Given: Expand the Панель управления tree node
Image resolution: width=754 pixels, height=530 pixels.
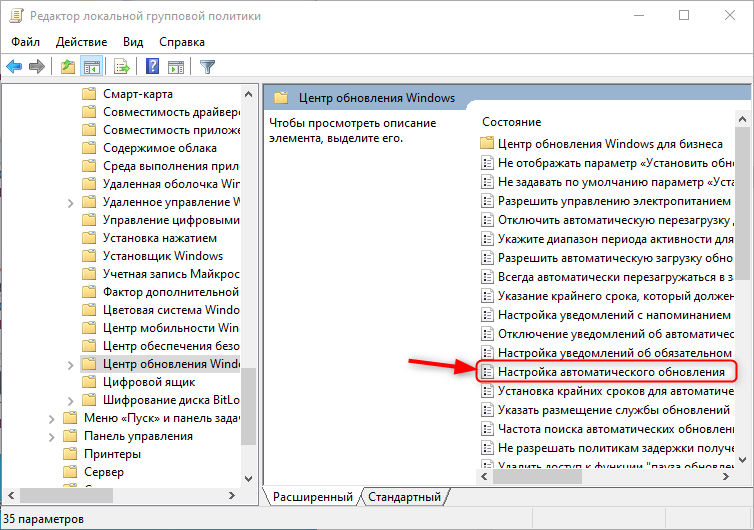Looking at the screenshot, I should pos(51,437).
